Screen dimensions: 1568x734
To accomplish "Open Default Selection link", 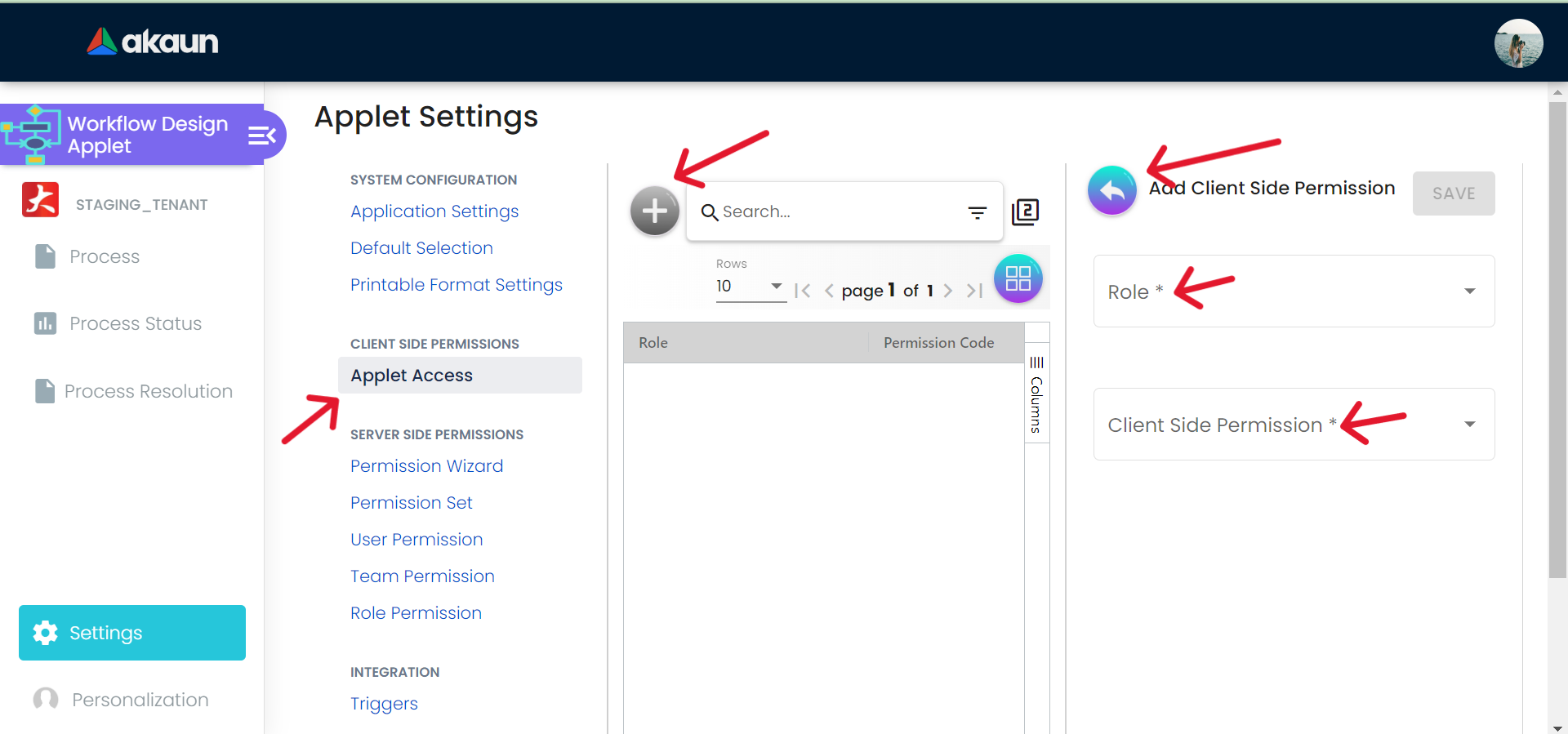I will pos(421,248).
